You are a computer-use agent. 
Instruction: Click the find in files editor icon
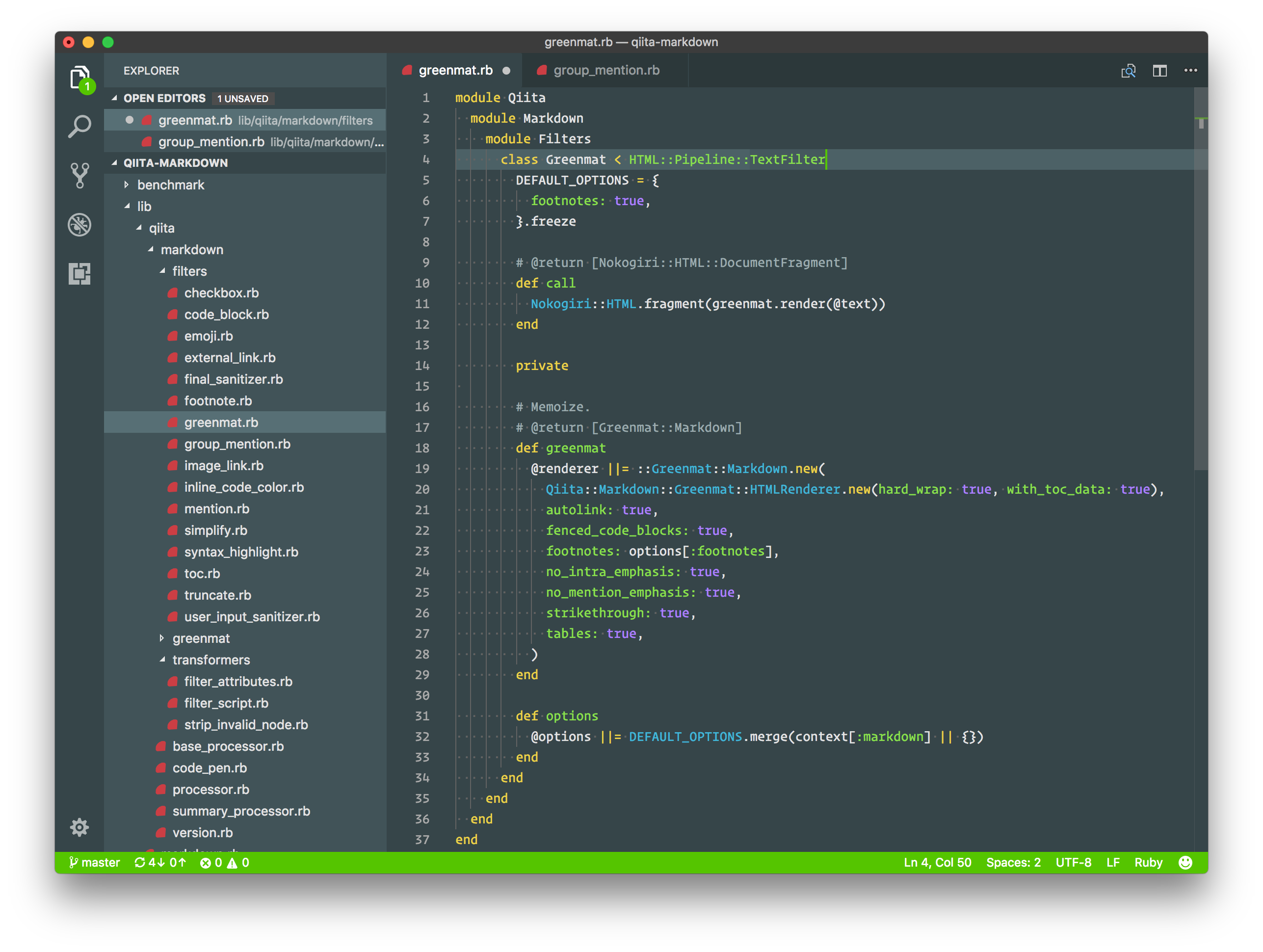1128,71
